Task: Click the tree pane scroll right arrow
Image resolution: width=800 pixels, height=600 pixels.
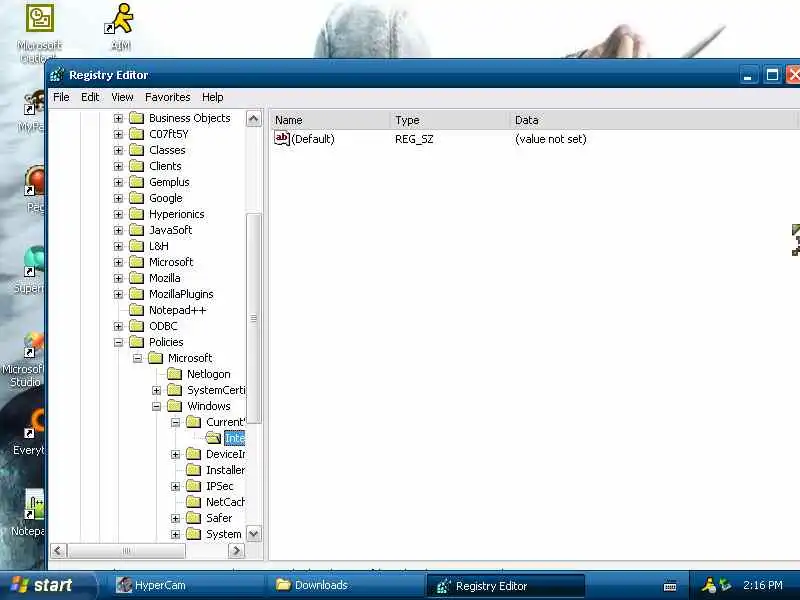Action: pos(236,551)
